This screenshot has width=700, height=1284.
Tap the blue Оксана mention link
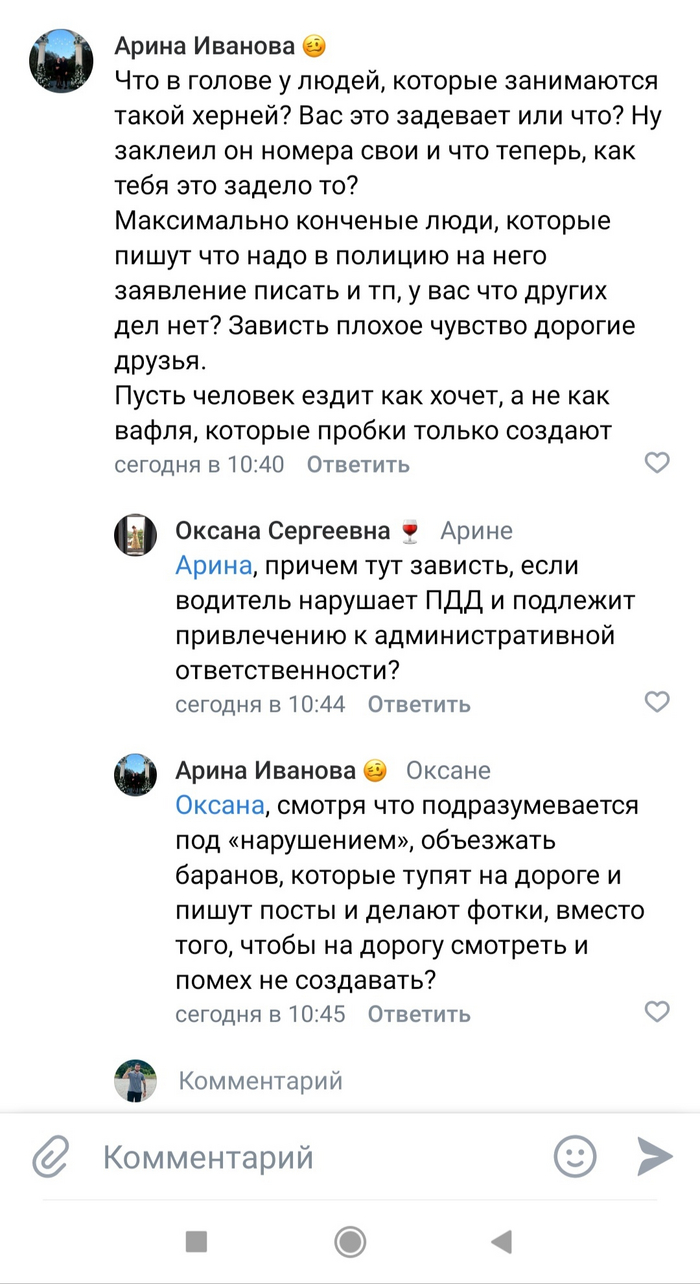click(221, 805)
